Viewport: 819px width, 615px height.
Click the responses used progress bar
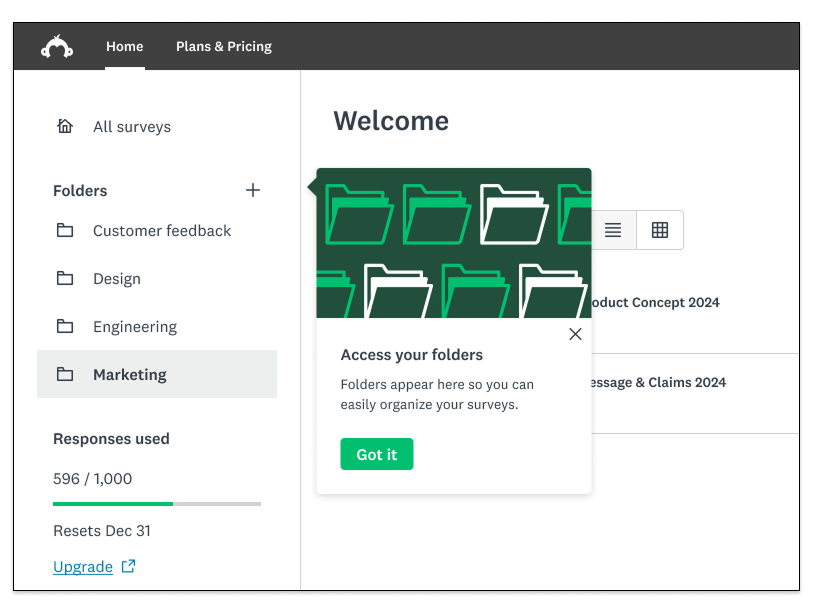click(157, 504)
